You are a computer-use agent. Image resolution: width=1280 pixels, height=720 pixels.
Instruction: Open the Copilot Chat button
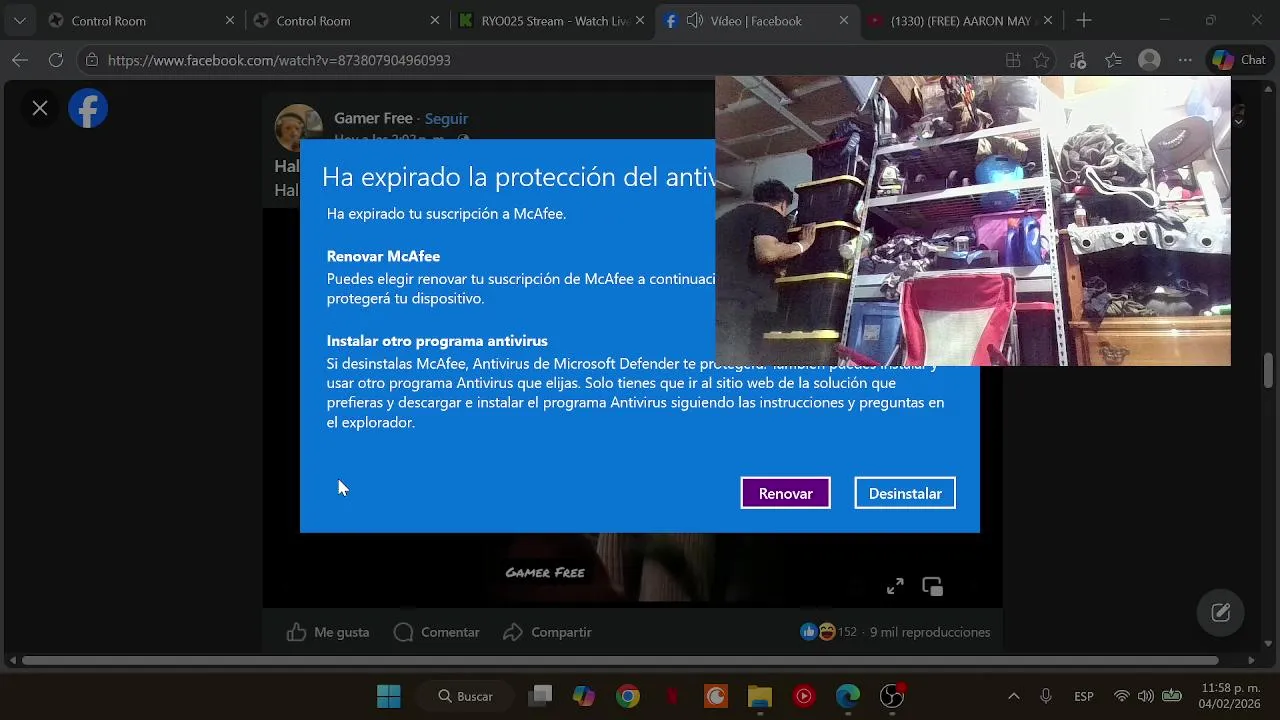point(1238,60)
